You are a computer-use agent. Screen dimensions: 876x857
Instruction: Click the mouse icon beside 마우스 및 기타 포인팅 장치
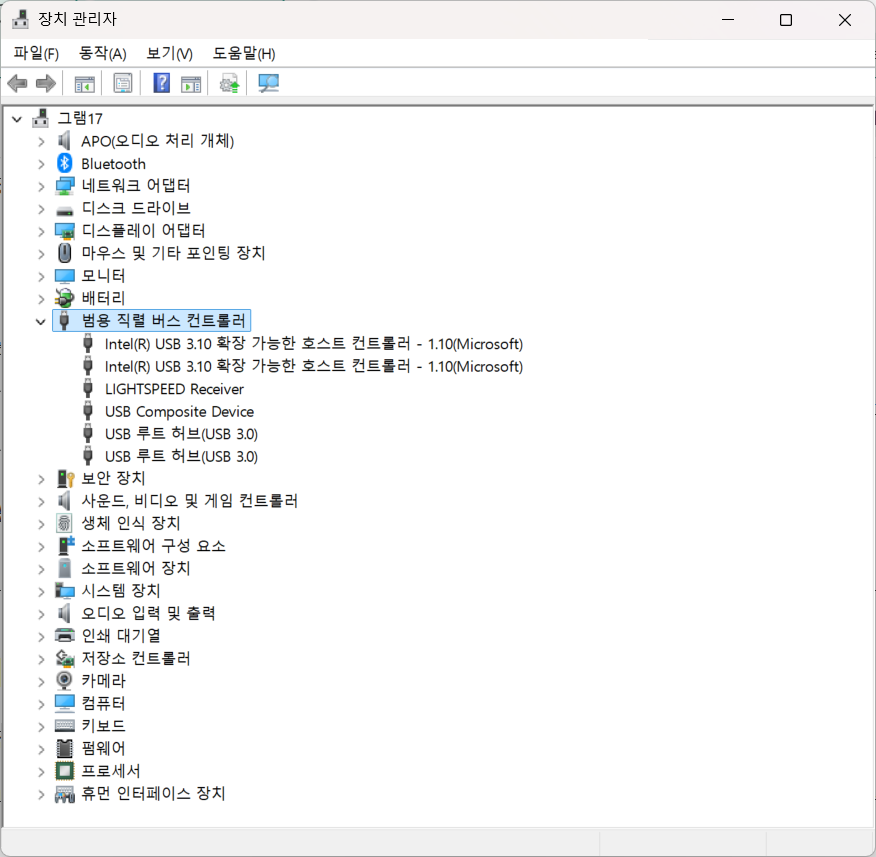coord(65,253)
